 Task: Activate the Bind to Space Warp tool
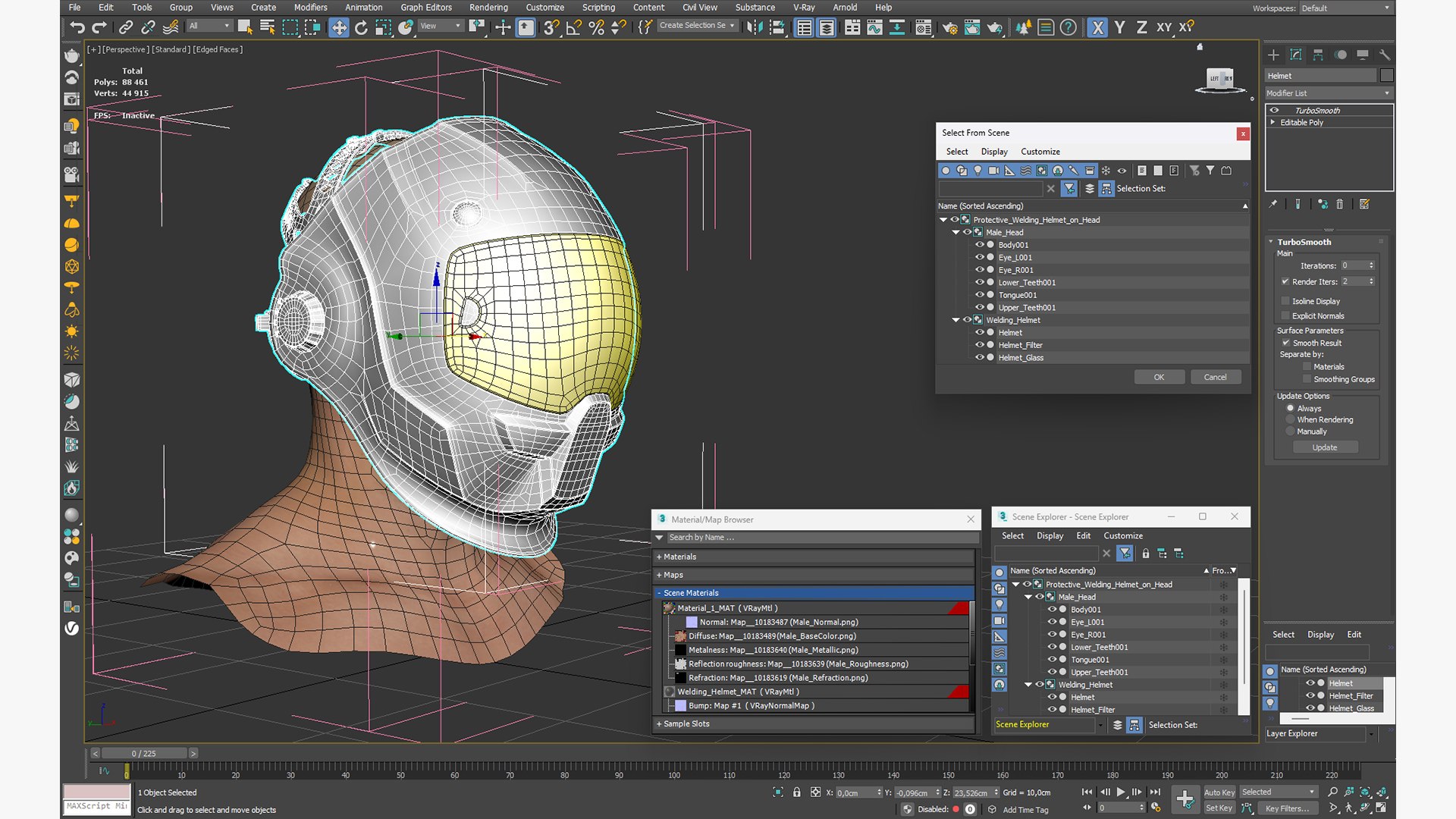click(171, 28)
